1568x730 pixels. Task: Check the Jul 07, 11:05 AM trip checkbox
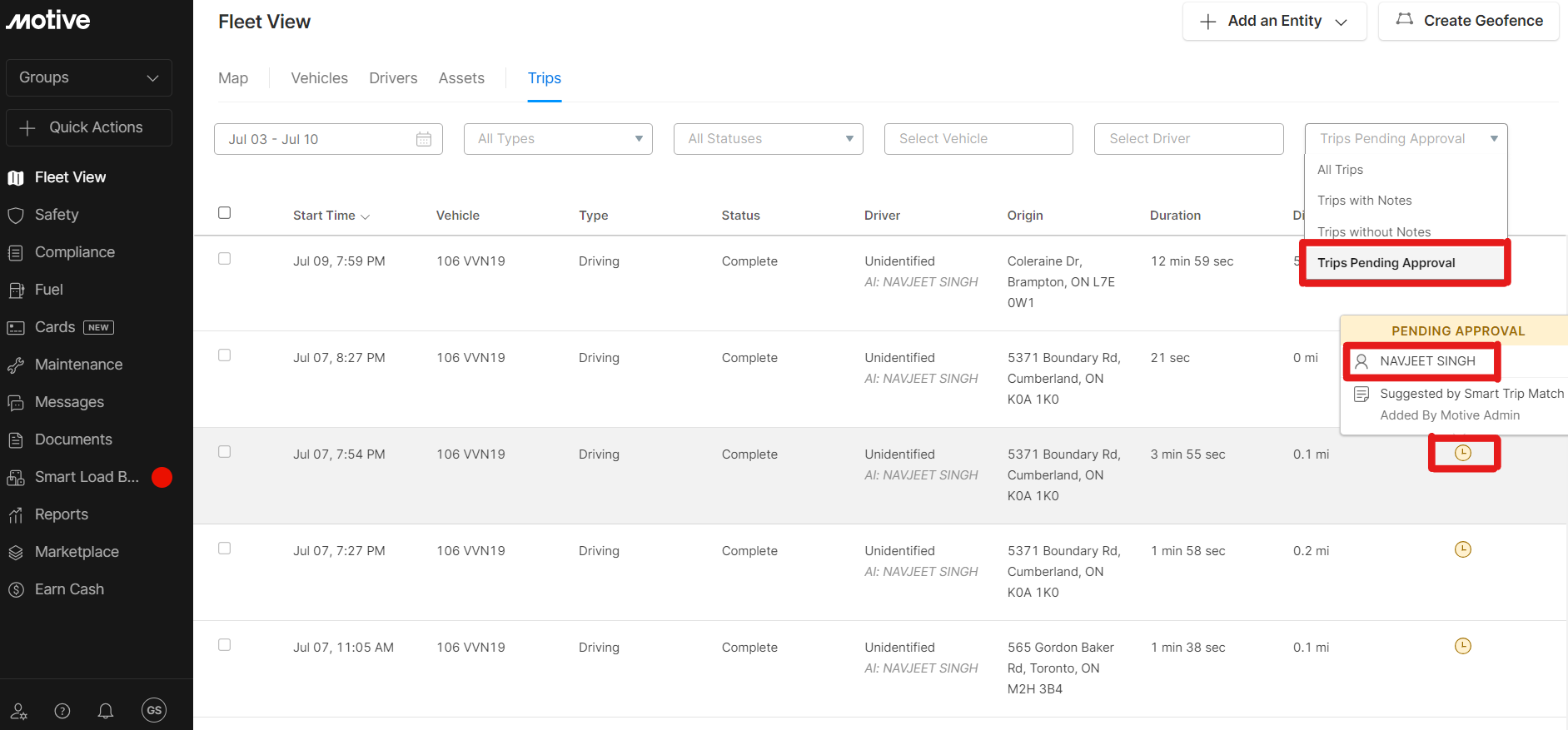[x=225, y=645]
